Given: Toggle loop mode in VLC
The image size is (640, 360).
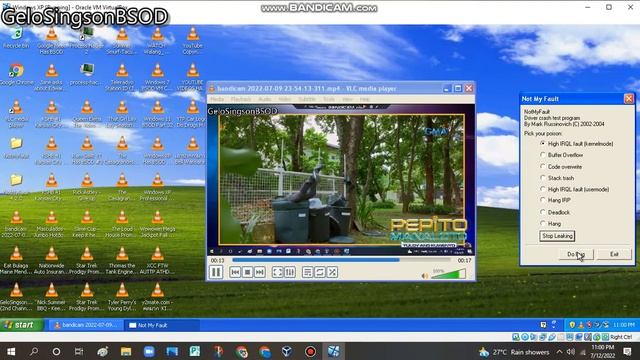Looking at the screenshot, I should (320, 272).
